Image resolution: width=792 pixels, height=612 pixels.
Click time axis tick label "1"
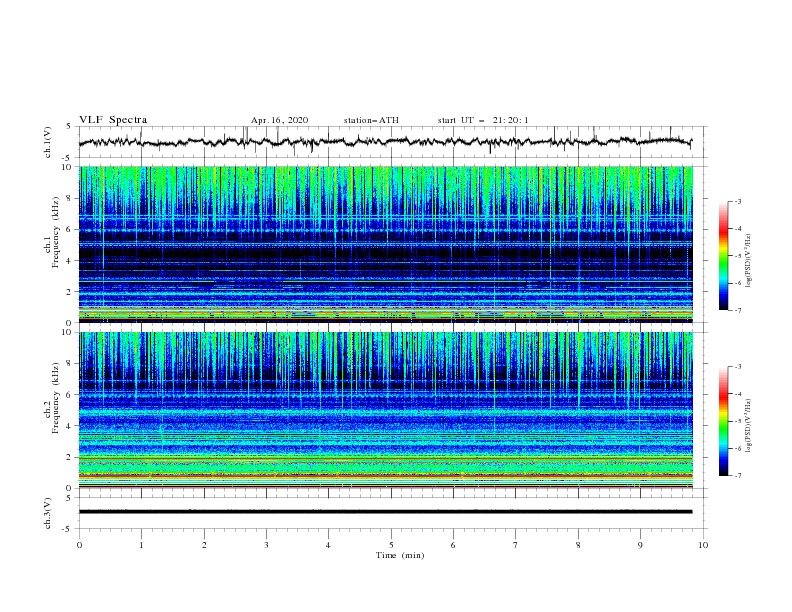coord(141,545)
